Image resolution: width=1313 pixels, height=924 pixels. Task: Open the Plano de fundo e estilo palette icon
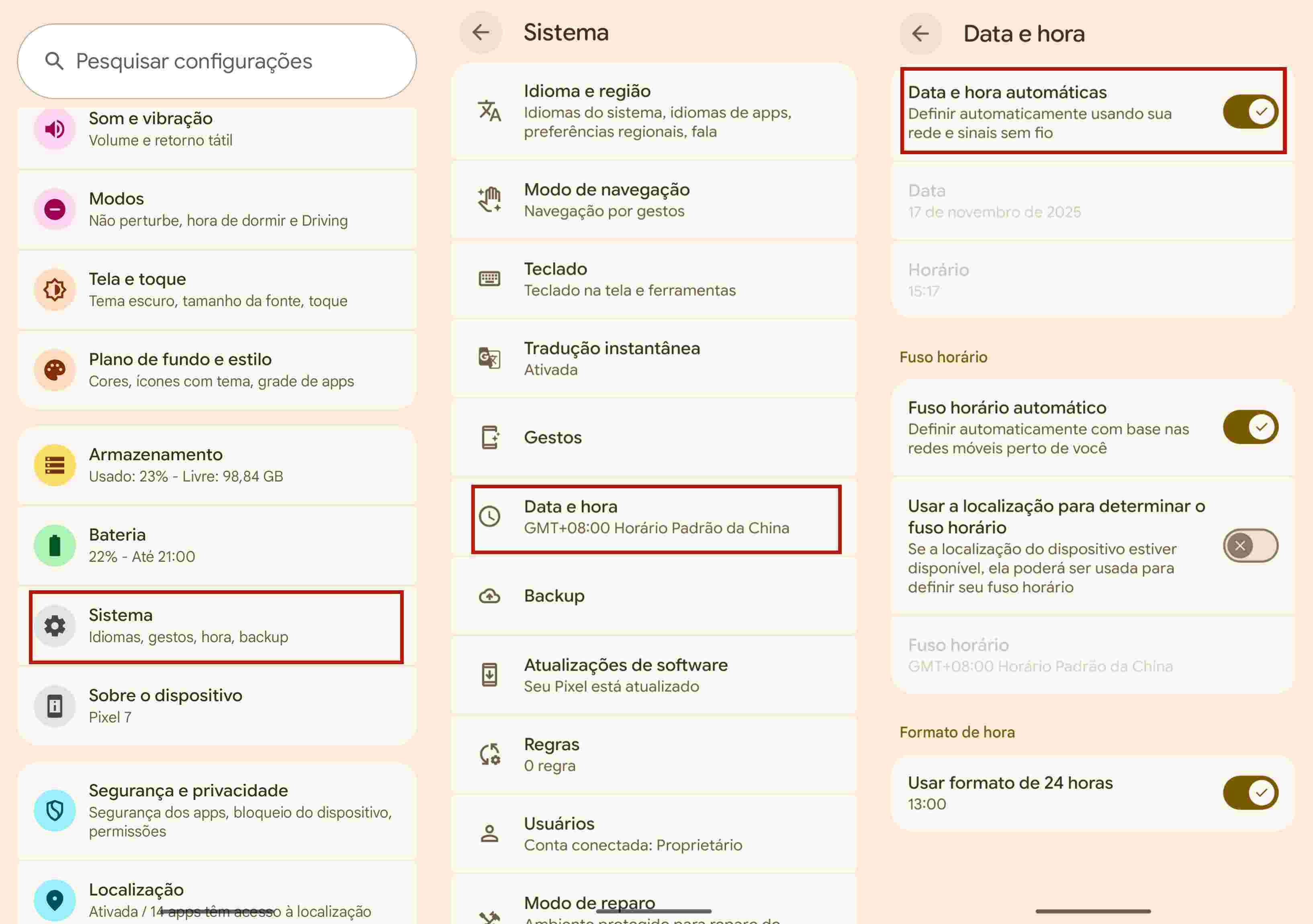54,370
